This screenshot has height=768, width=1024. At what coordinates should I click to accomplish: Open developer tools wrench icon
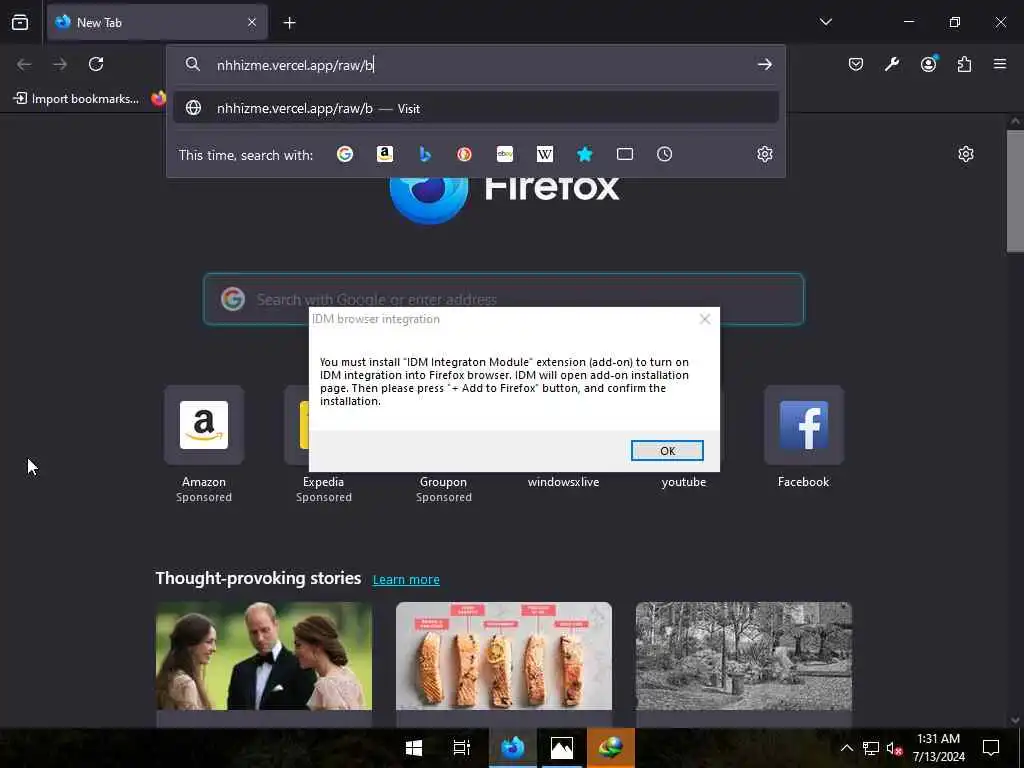tap(892, 64)
